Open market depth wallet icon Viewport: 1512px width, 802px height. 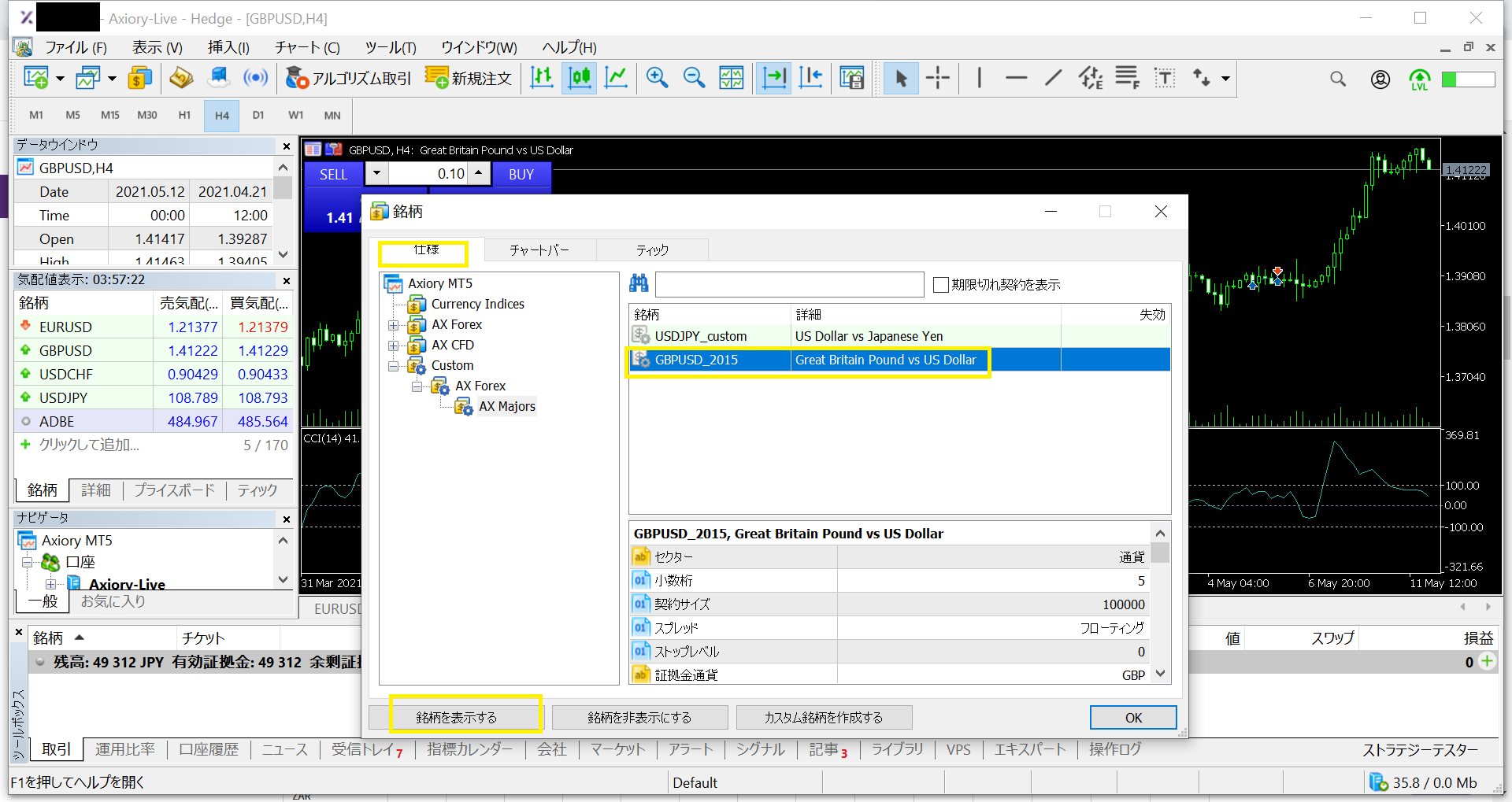click(x=181, y=78)
